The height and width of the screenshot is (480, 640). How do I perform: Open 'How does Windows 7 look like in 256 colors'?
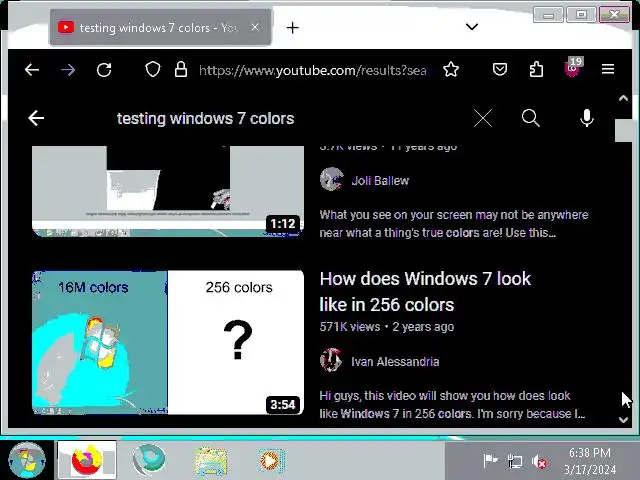(x=425, y=291)
